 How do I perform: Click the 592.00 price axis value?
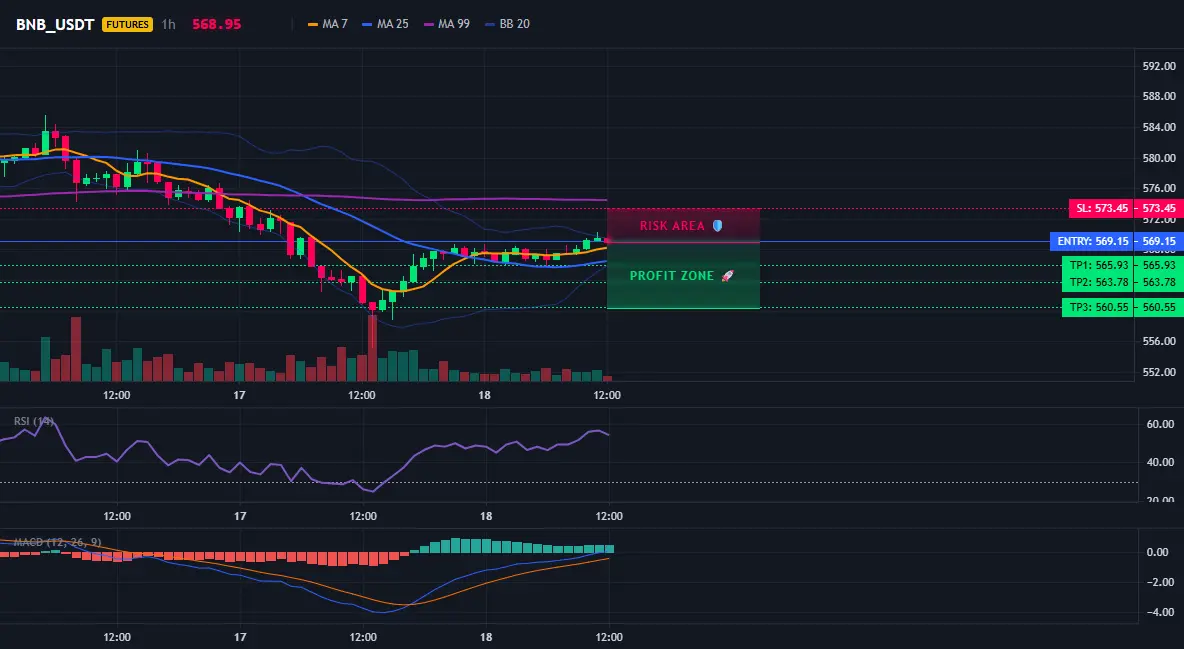tap(1159, 66)
